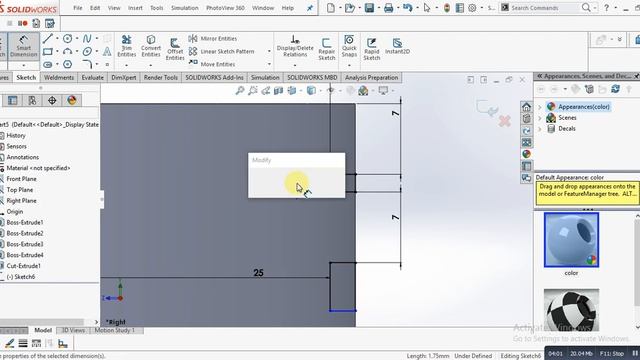Switch to DisplayManager tab icon
640x360 pixels.
(x=71, y=100)
